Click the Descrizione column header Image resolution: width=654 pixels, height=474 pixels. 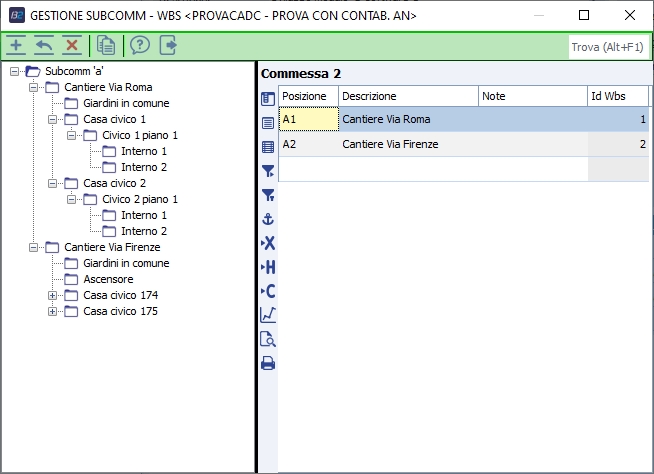(x=408, y=96)
